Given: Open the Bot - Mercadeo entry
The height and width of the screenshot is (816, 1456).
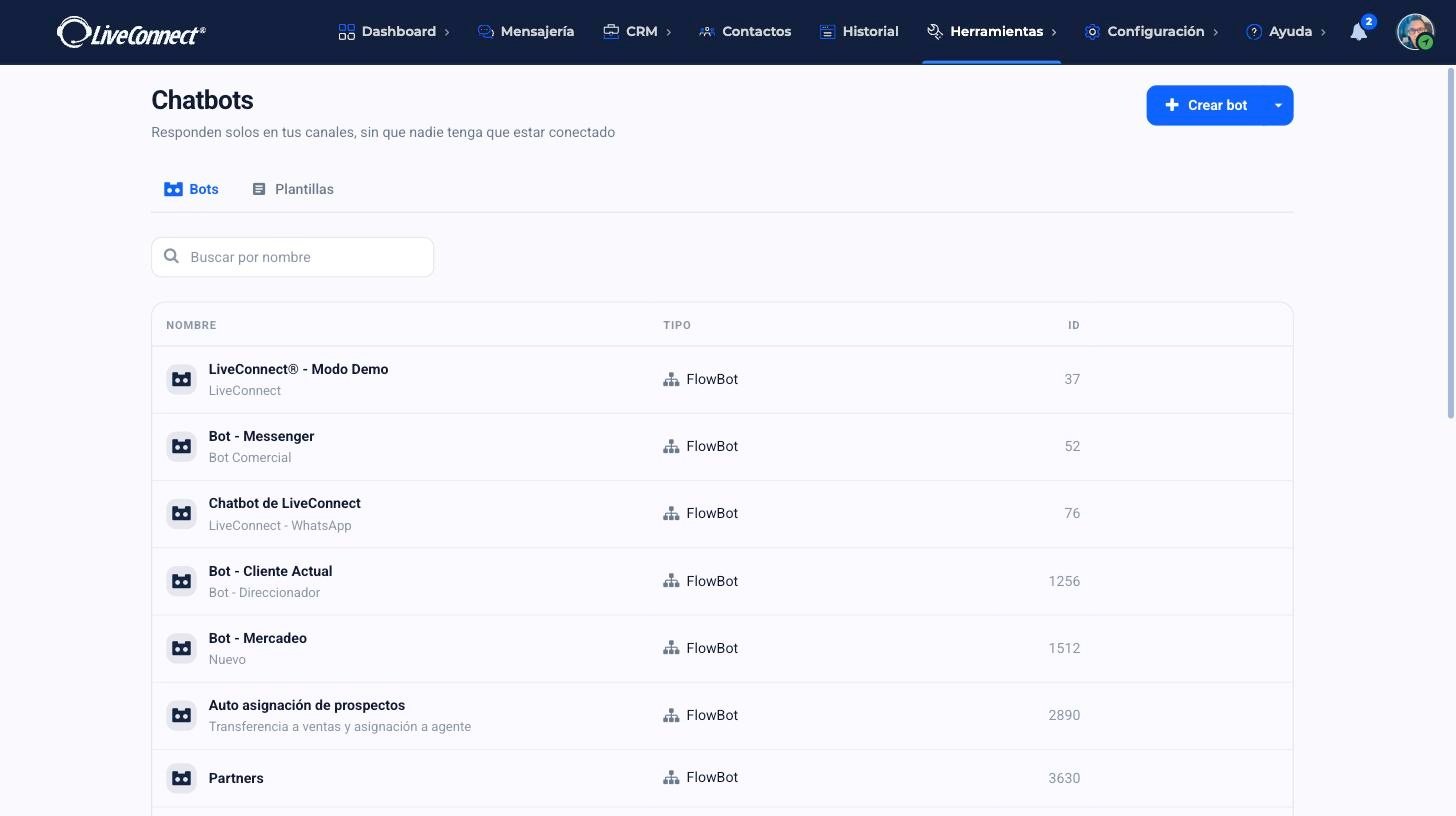Looking at the screenshot, I should (x=257, y=638).
